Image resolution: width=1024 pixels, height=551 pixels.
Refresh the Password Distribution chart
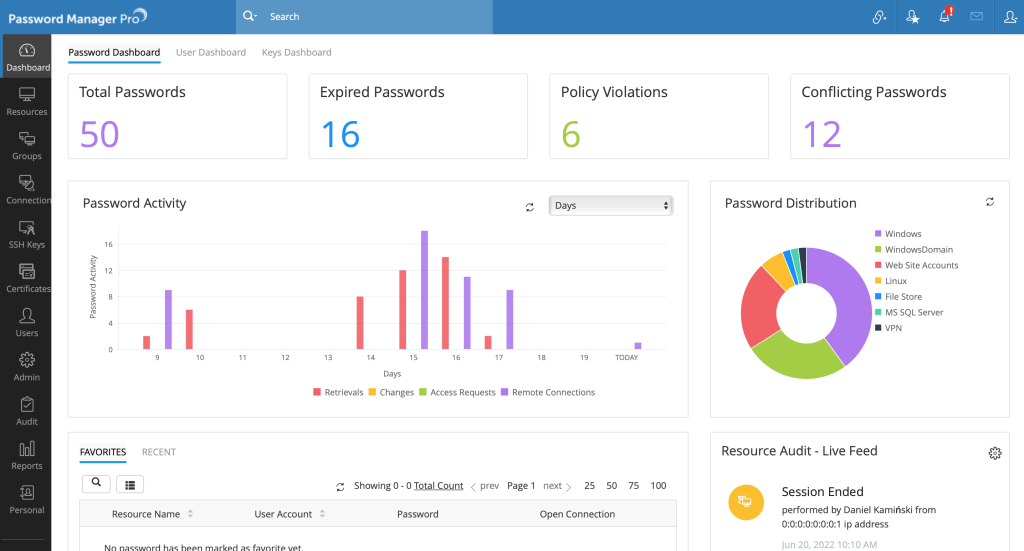coord(990,202)
